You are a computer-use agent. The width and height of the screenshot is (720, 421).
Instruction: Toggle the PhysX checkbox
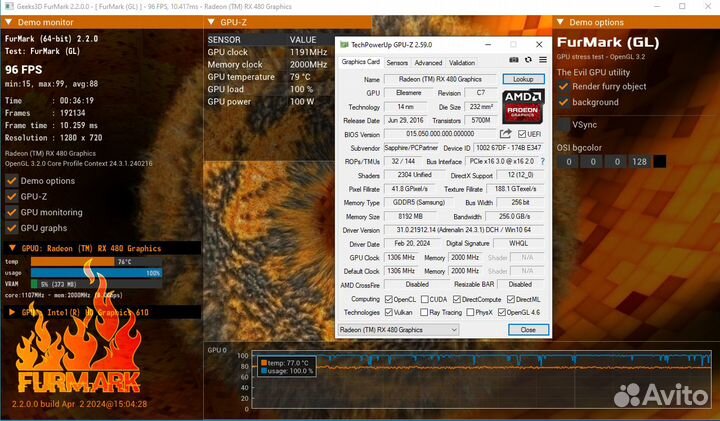470,312
